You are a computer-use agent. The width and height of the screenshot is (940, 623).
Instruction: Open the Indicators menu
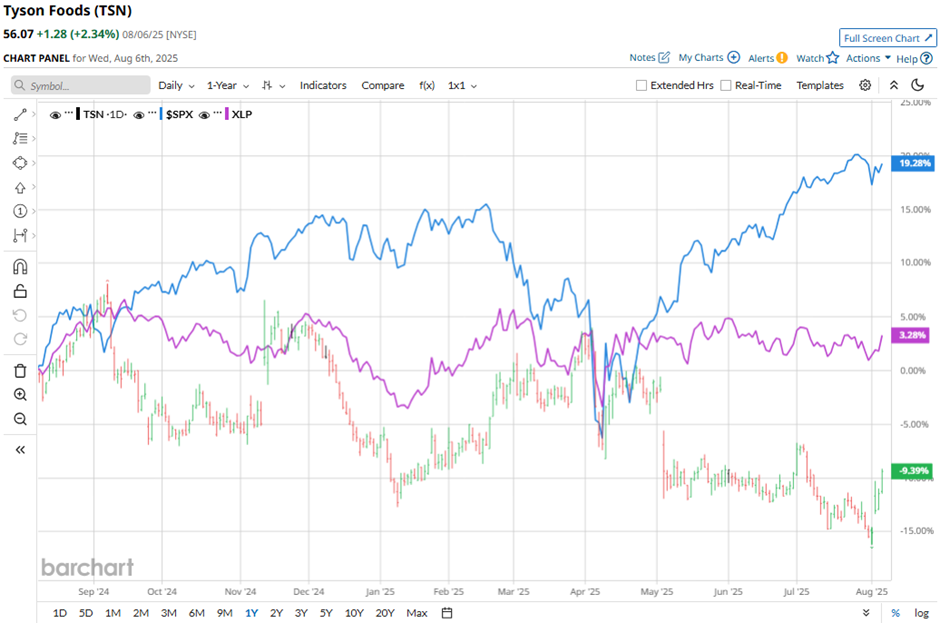pyautogui.click(x=323, y=85)
